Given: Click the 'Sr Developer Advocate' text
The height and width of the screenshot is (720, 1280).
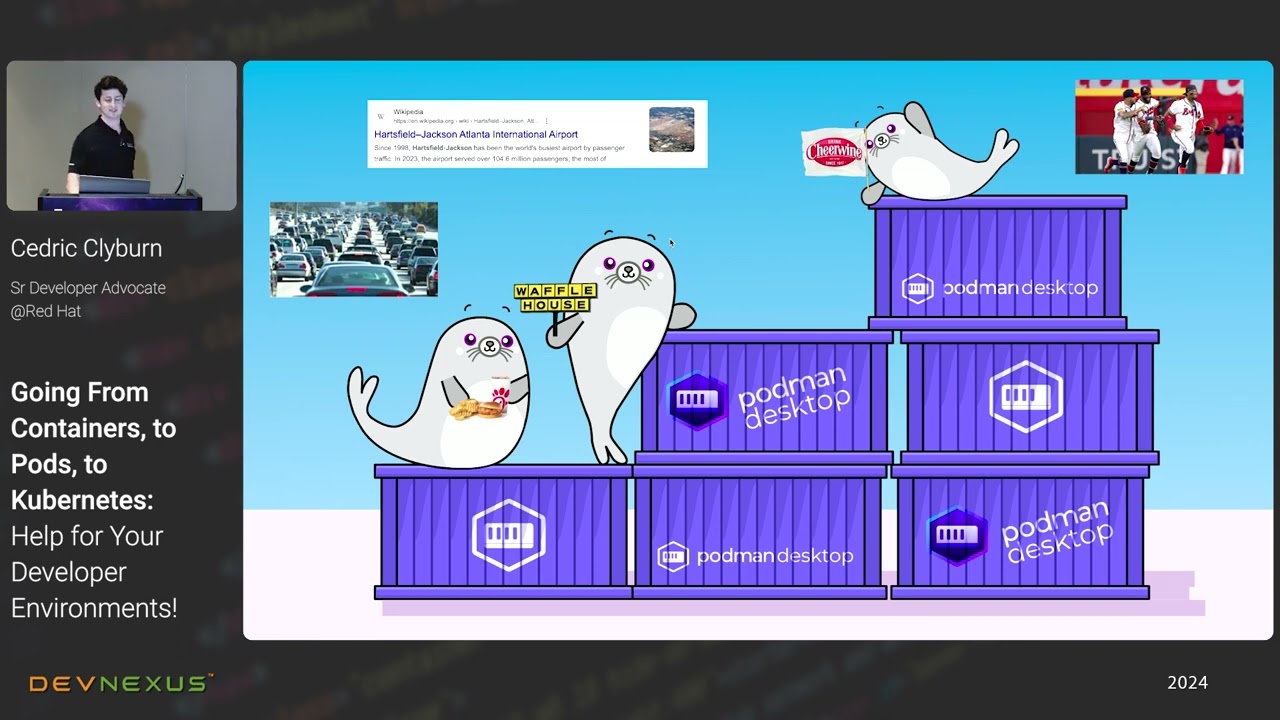Looking at the screenshot, I should click(88, 288).
